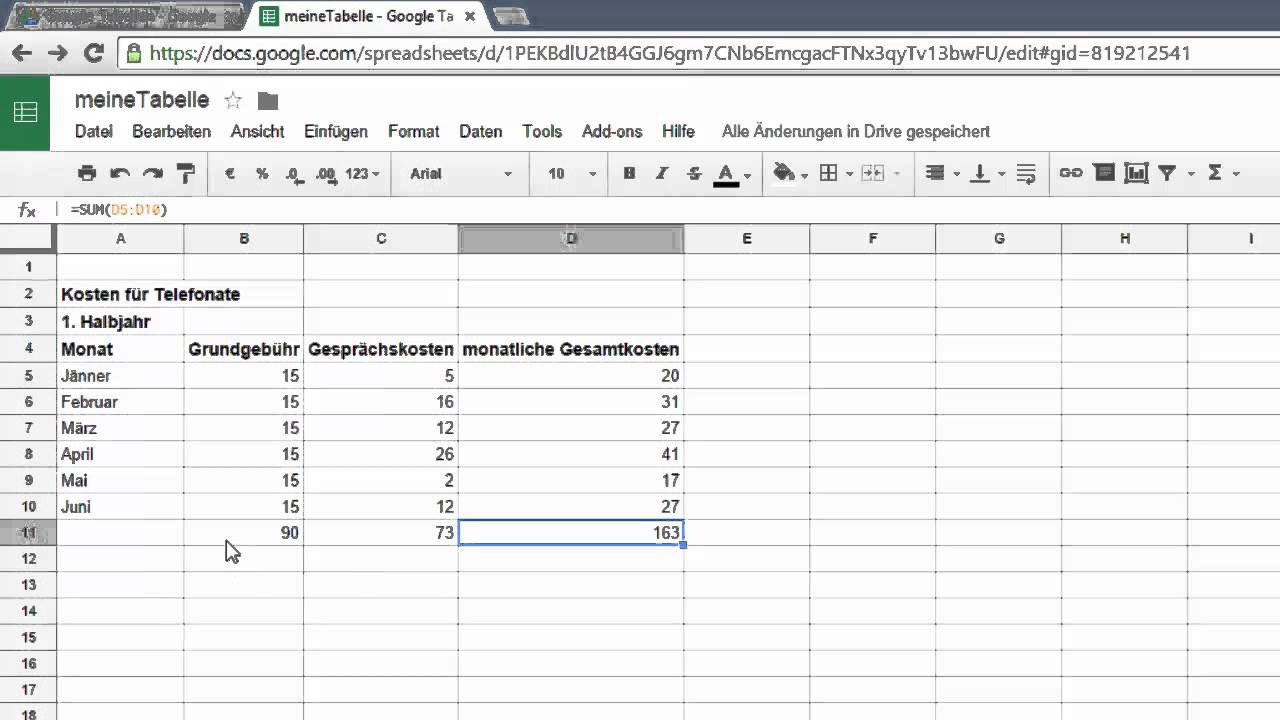Open the Einfügen menu
The width and height of the screenshot is (1280, 720).
(336, 131)
